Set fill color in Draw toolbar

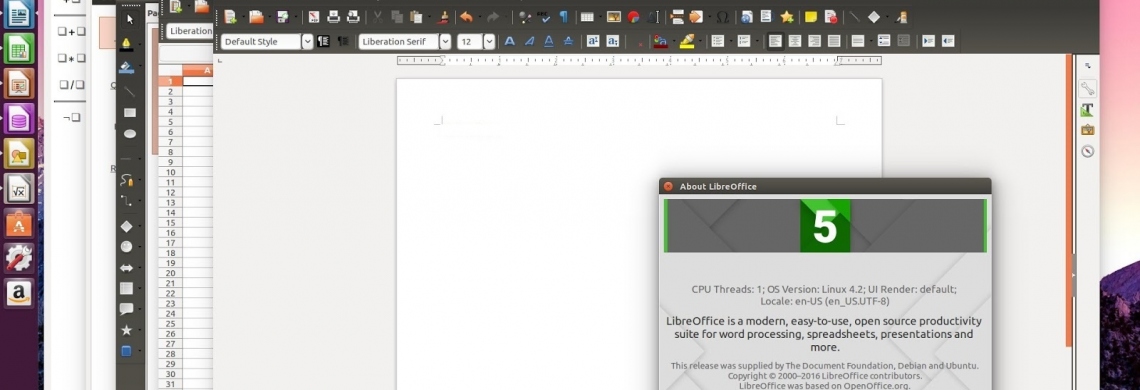(127, 67)
